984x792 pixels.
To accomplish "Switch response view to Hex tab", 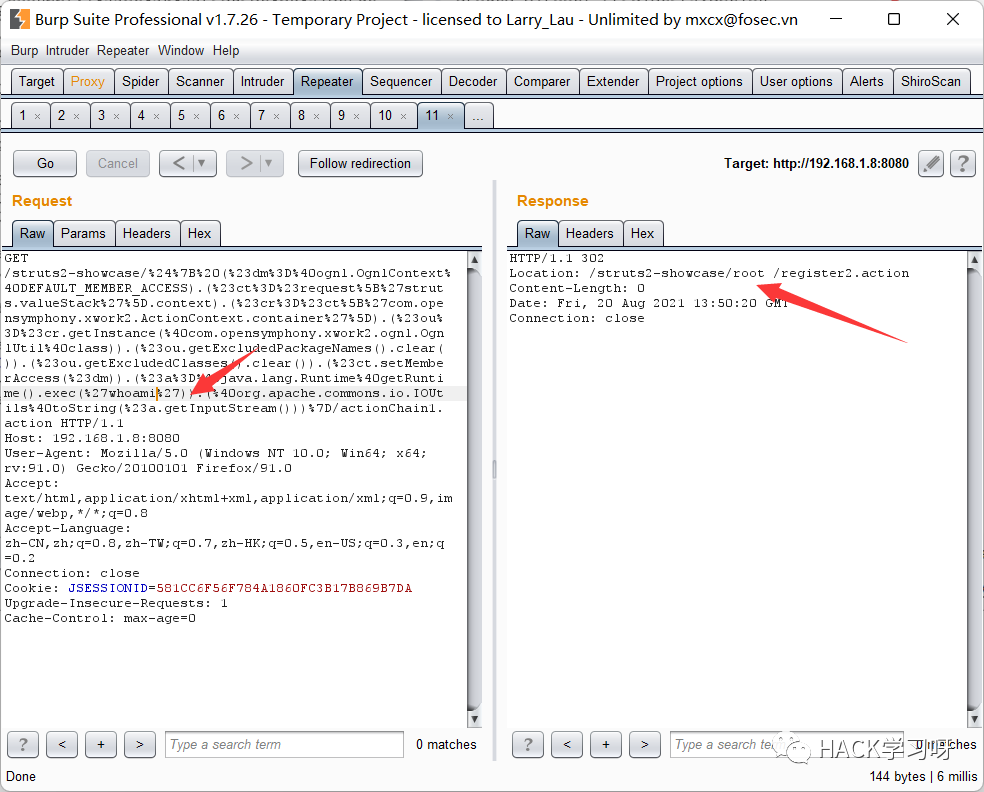I will click(643, 233).
